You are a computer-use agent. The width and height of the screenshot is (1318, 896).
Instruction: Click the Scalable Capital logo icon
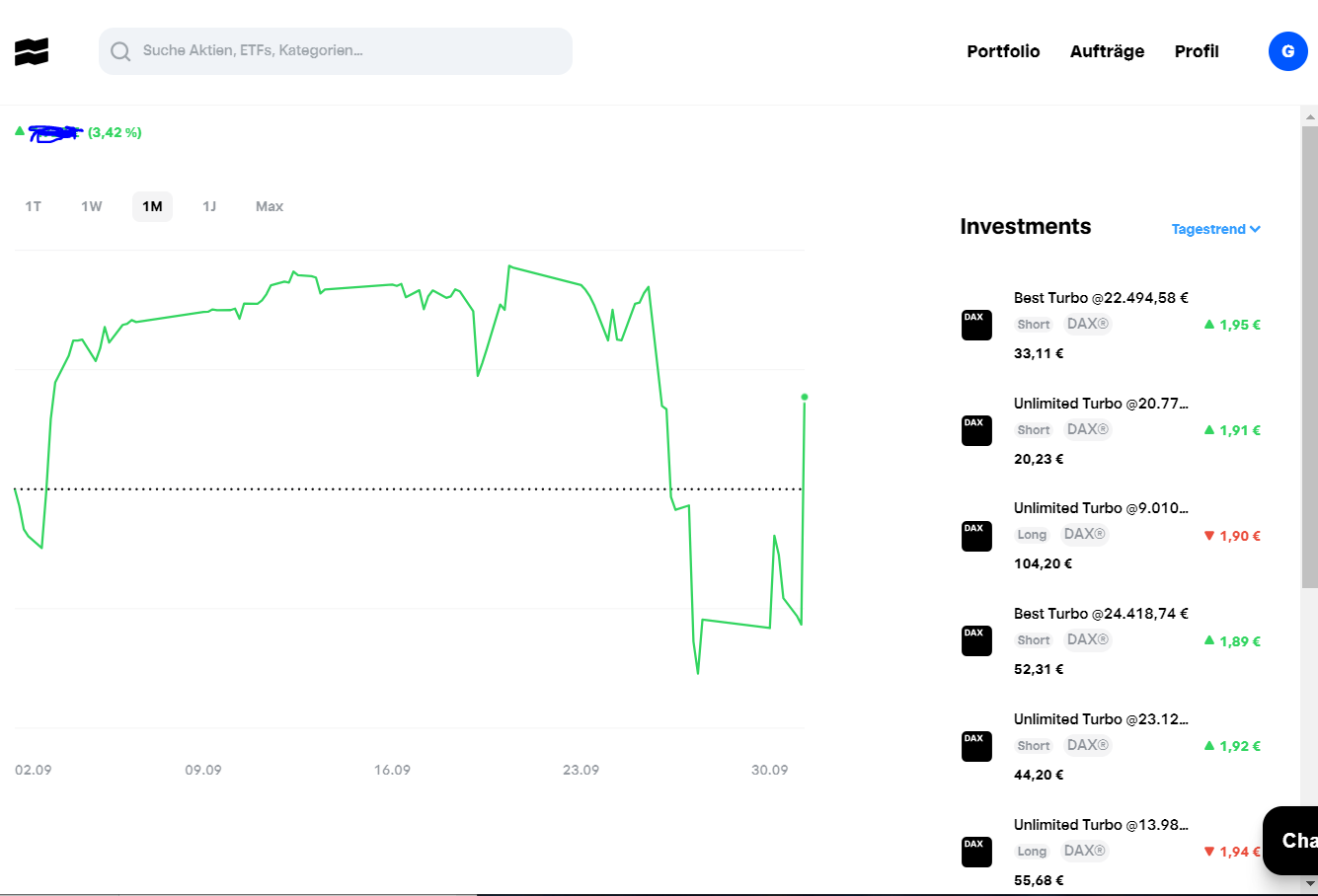click(32, 51)
